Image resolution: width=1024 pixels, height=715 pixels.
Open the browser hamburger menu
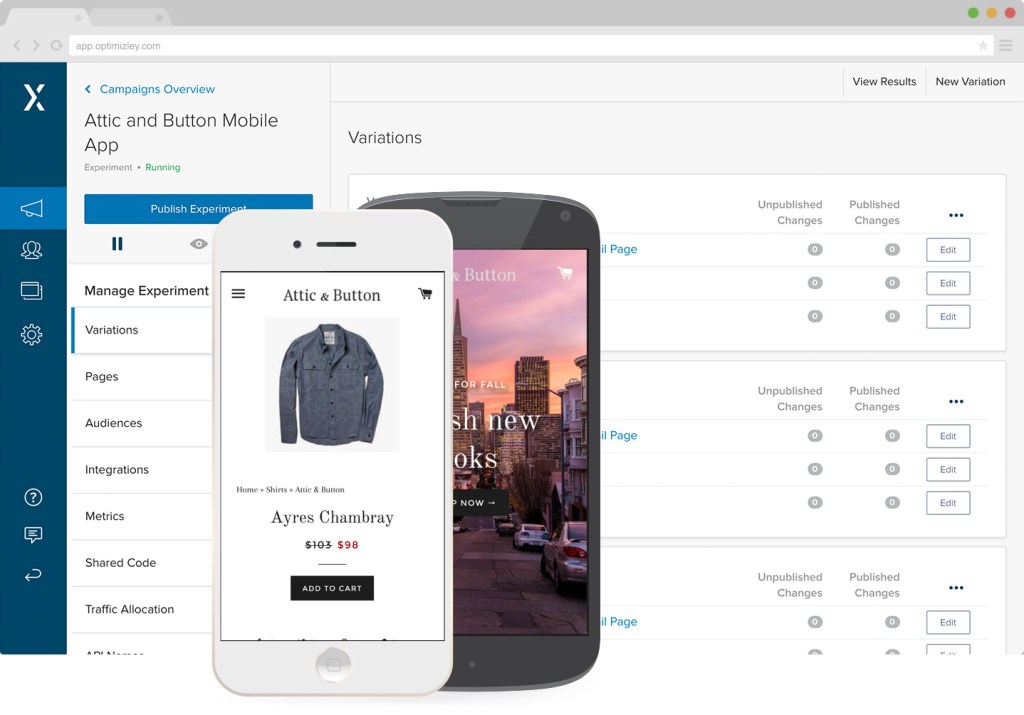pyautogui.click(x=1006, y=45)
